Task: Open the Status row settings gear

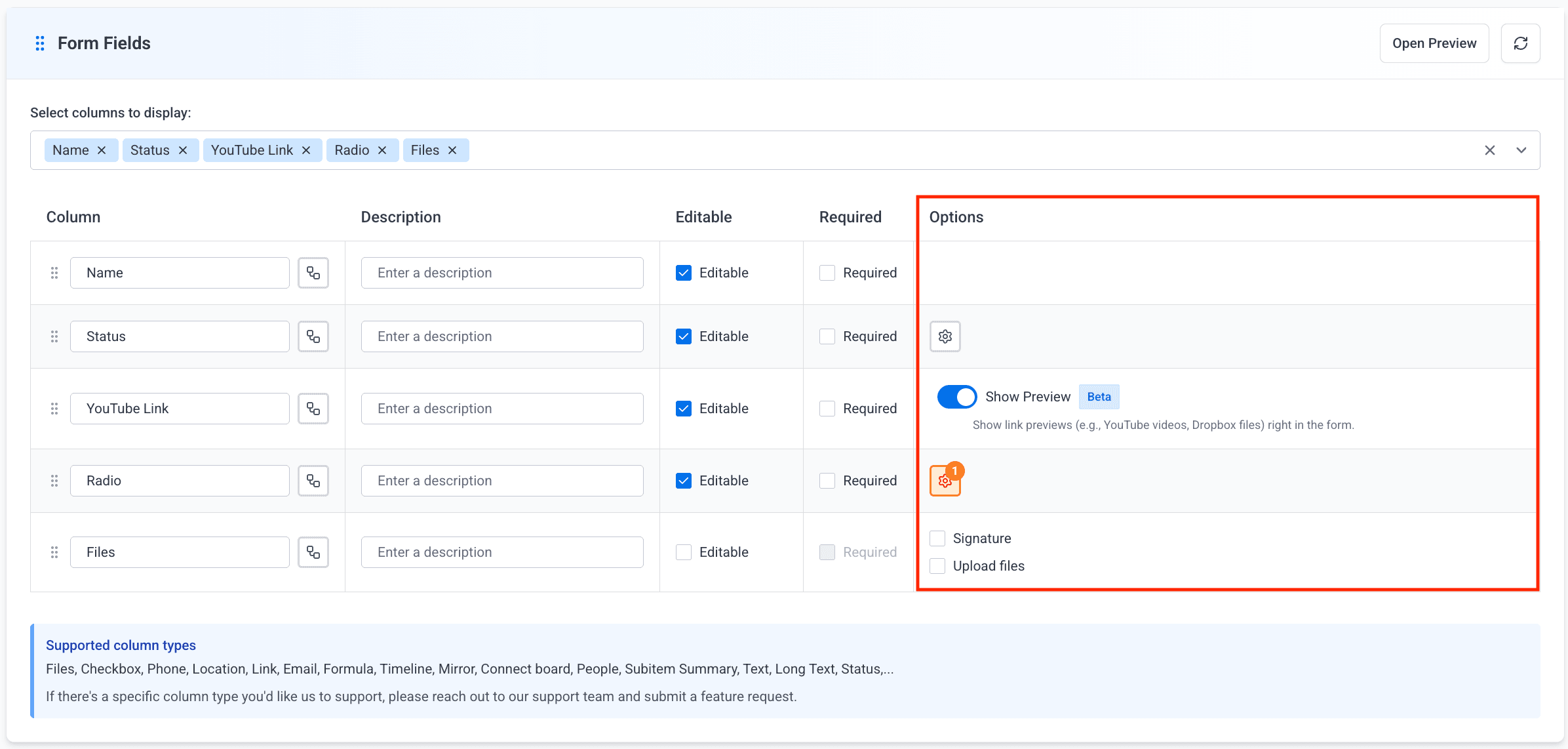Action: (945, 336)
